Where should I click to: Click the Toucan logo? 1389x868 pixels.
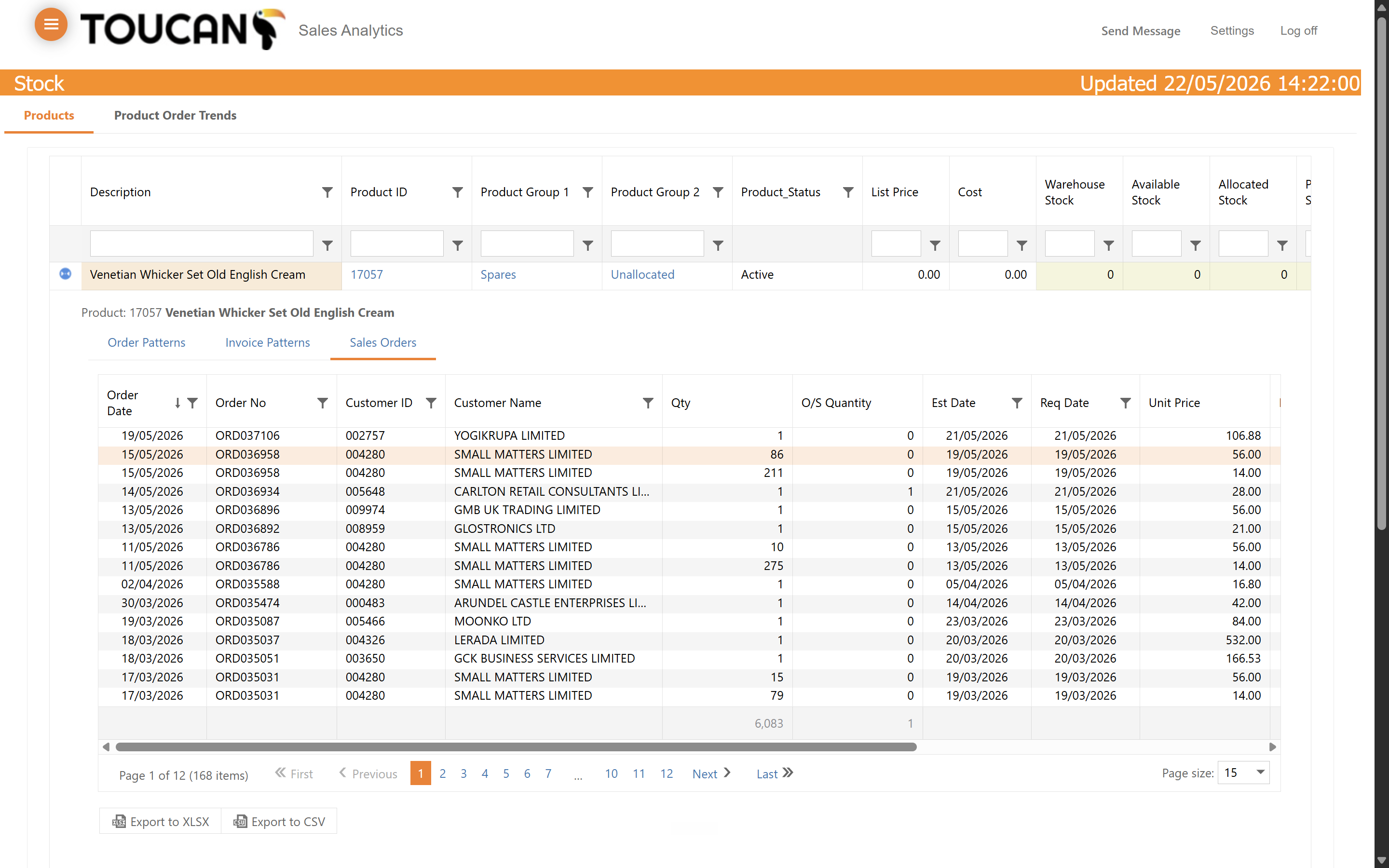[x=182, y=29]
